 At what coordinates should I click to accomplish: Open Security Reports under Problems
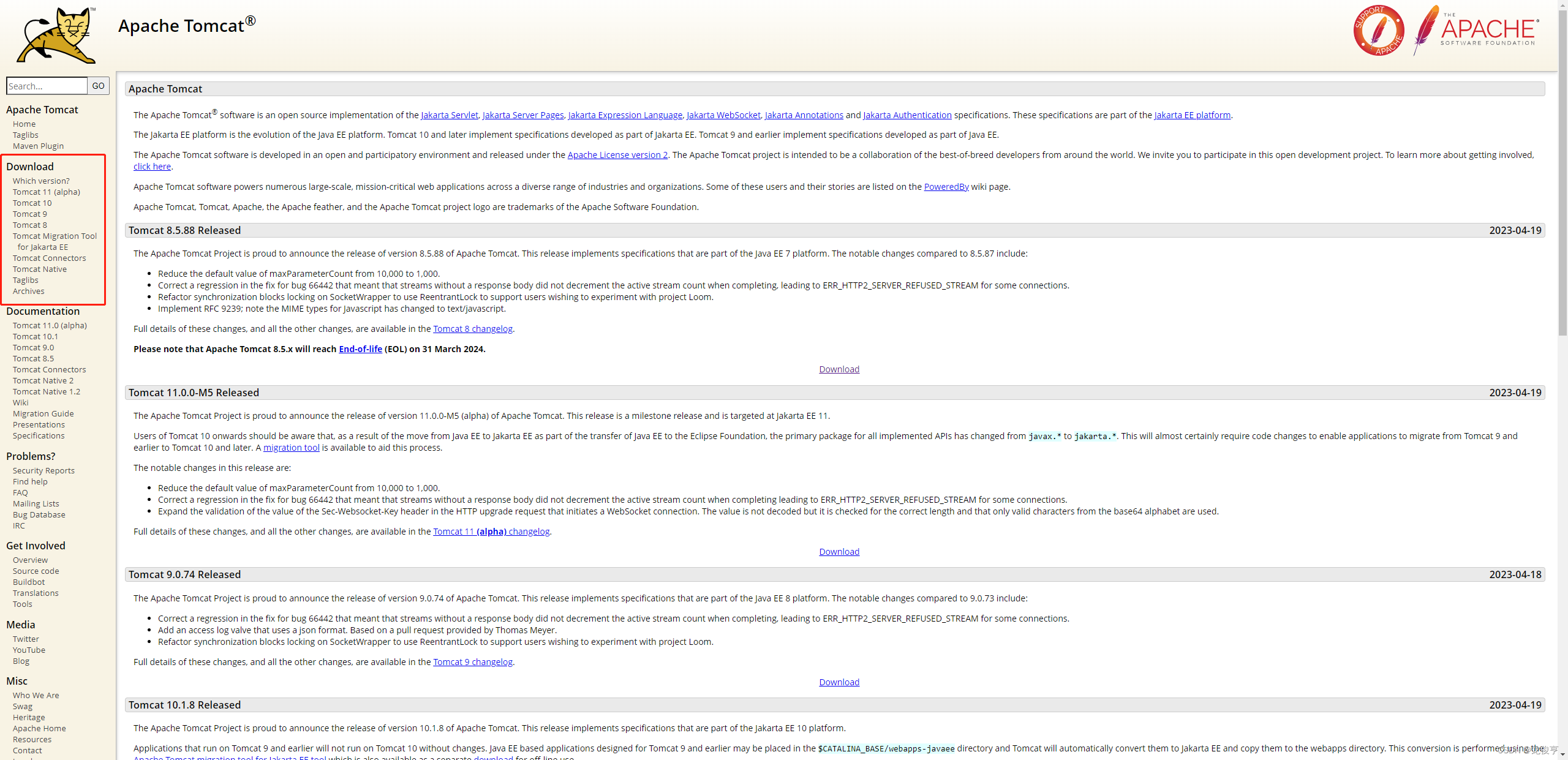coord(43,470)
